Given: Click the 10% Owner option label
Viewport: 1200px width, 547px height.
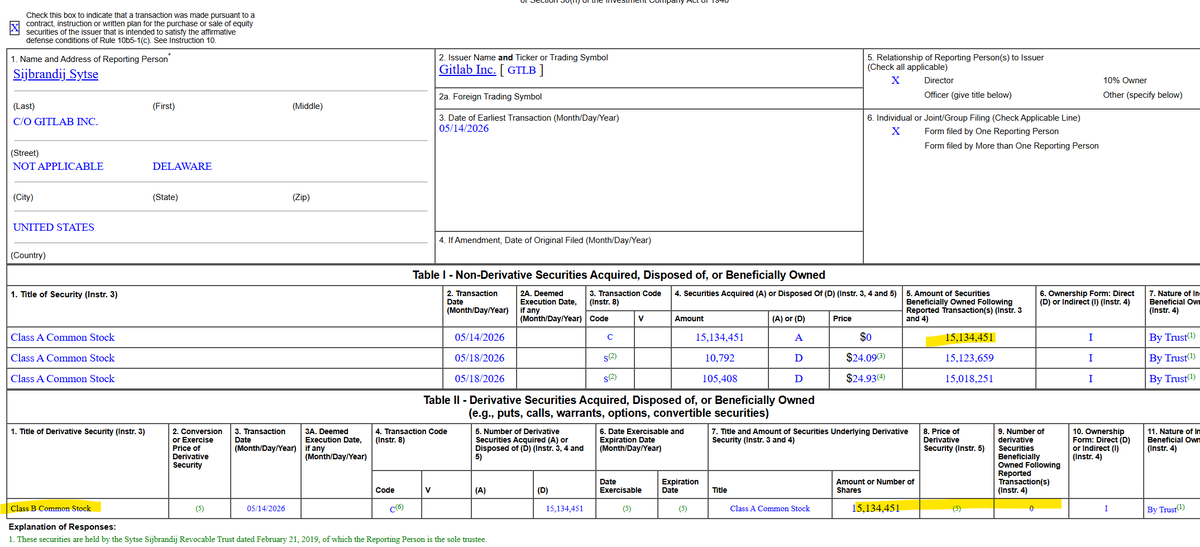Looking at the screenshot, I should point(1125,80).
